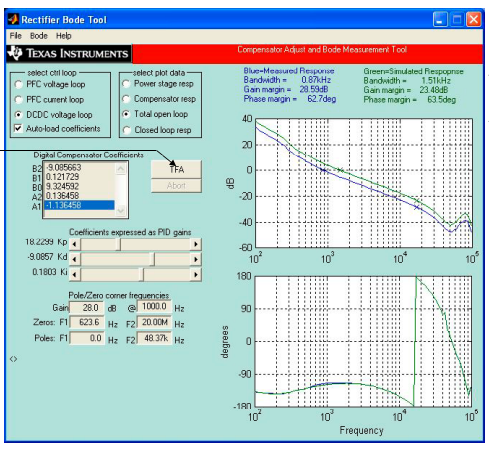Select PFC current loop radio button
489x450 pixels.
[19, 99]
